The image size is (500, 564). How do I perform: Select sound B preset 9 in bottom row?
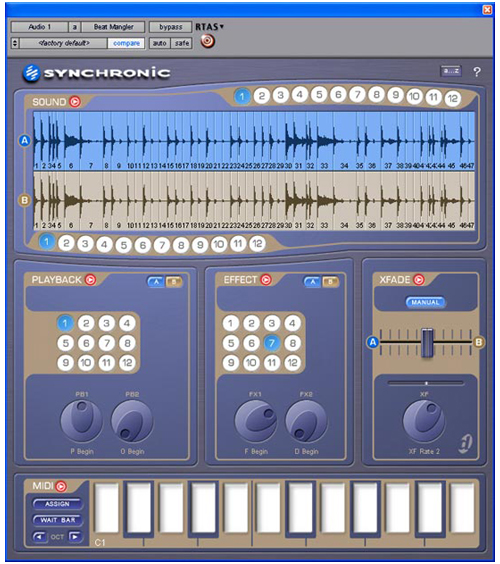200,245
